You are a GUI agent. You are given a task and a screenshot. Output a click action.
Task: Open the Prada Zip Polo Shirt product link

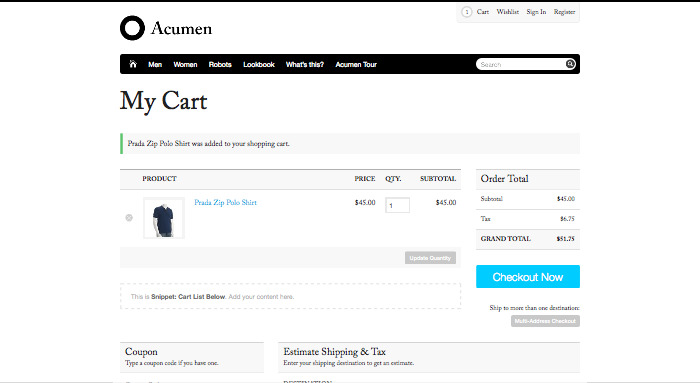pyautogui.click(x=225, y=202)
